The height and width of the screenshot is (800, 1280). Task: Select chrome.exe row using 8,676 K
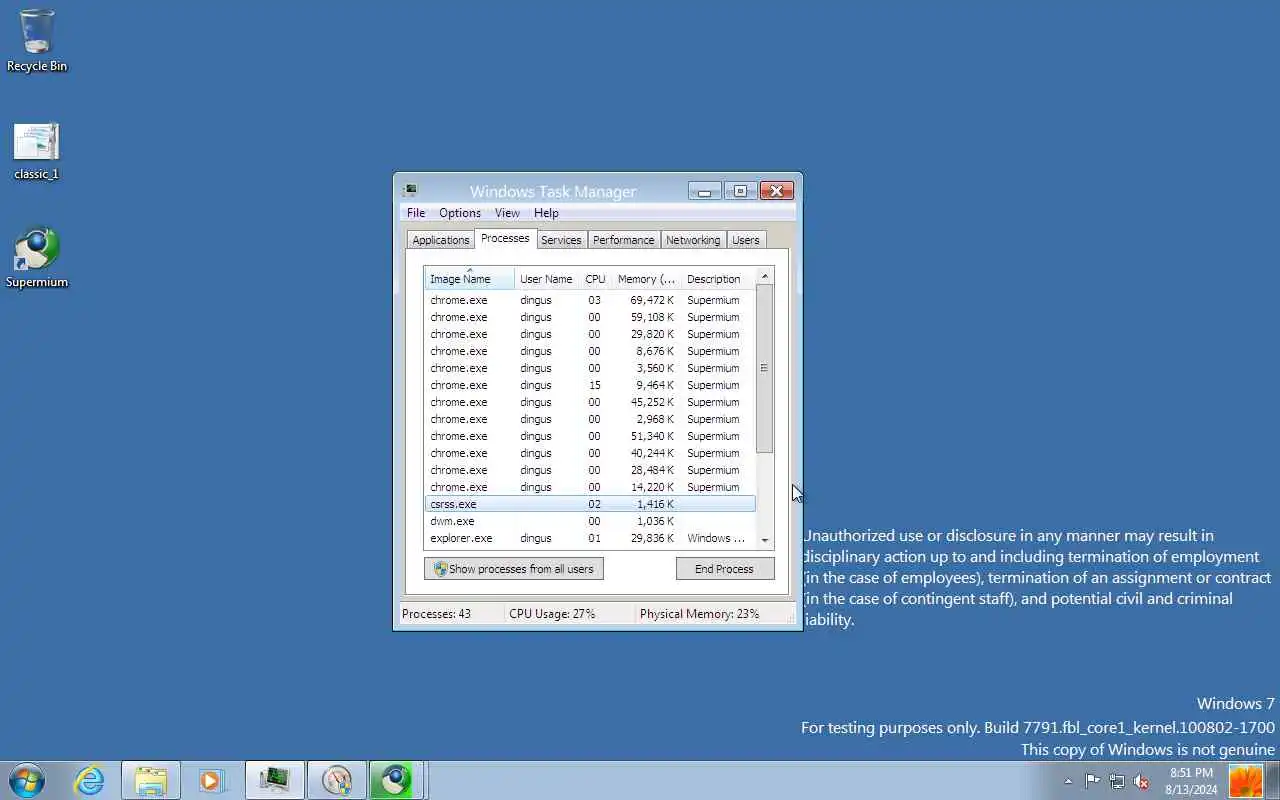[x=590, y=351]
